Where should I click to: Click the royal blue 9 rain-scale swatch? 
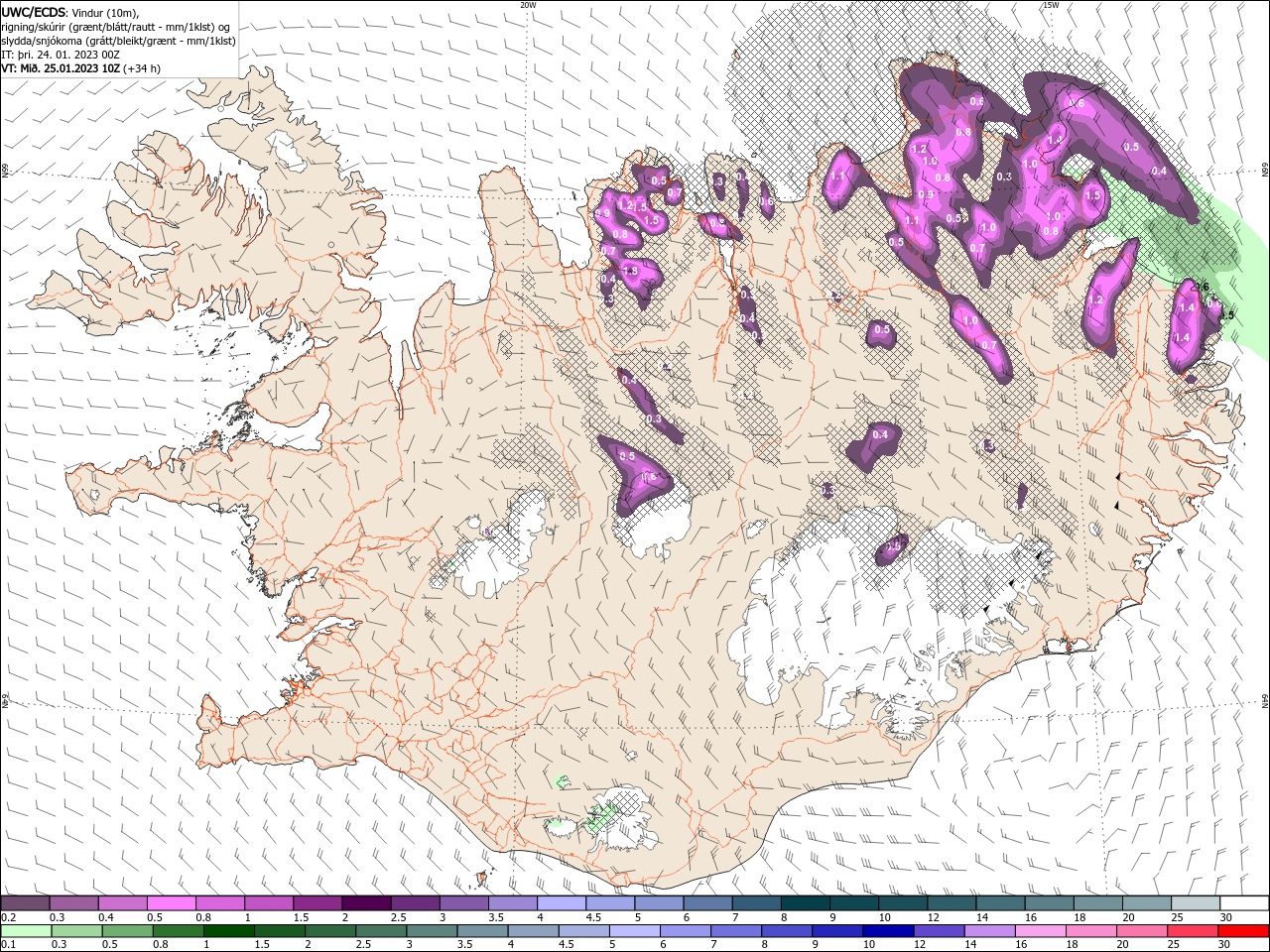click(x=837, y=931)
